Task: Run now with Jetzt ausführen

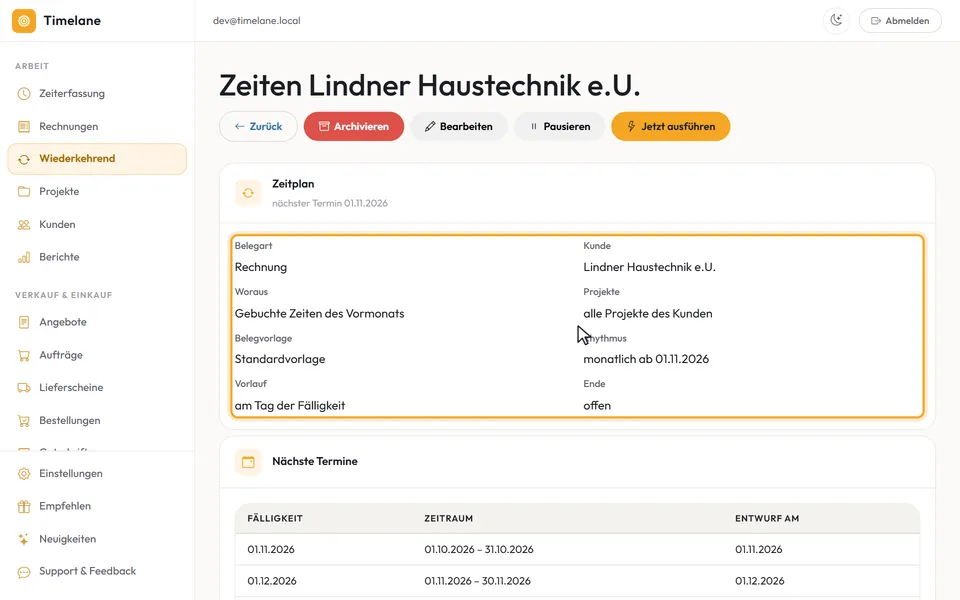Action: [670, 127]
